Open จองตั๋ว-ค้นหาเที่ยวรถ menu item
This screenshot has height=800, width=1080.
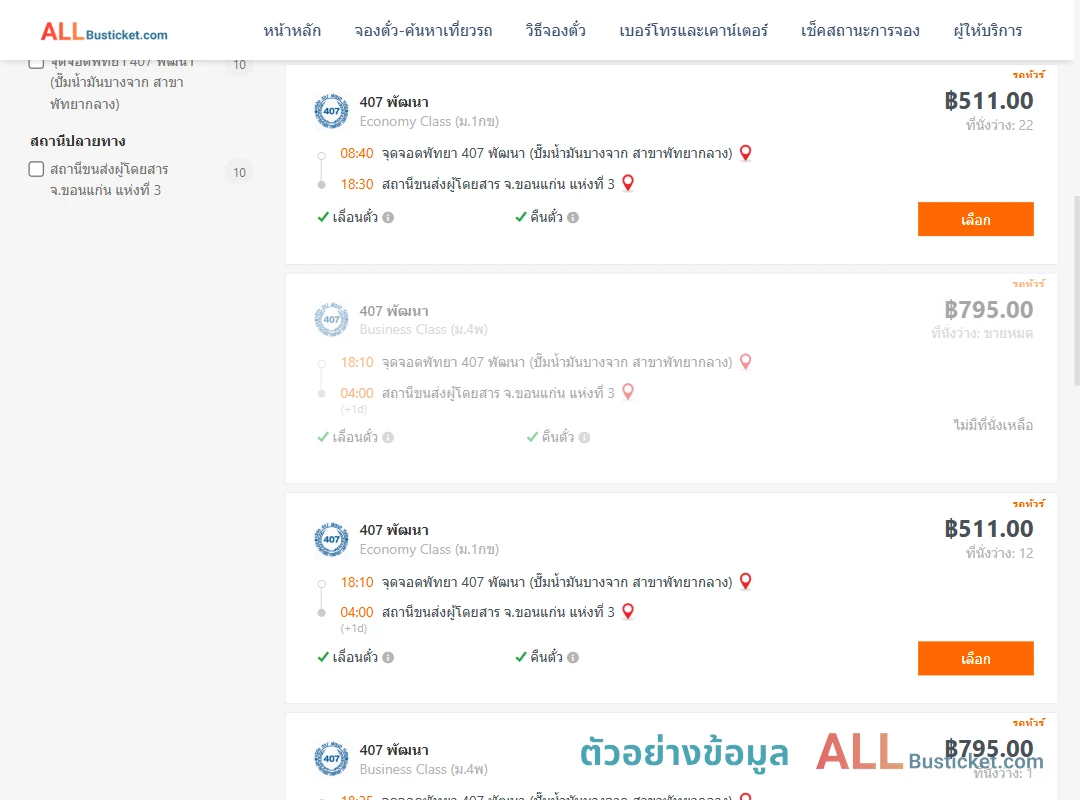(x=423, y=30)
